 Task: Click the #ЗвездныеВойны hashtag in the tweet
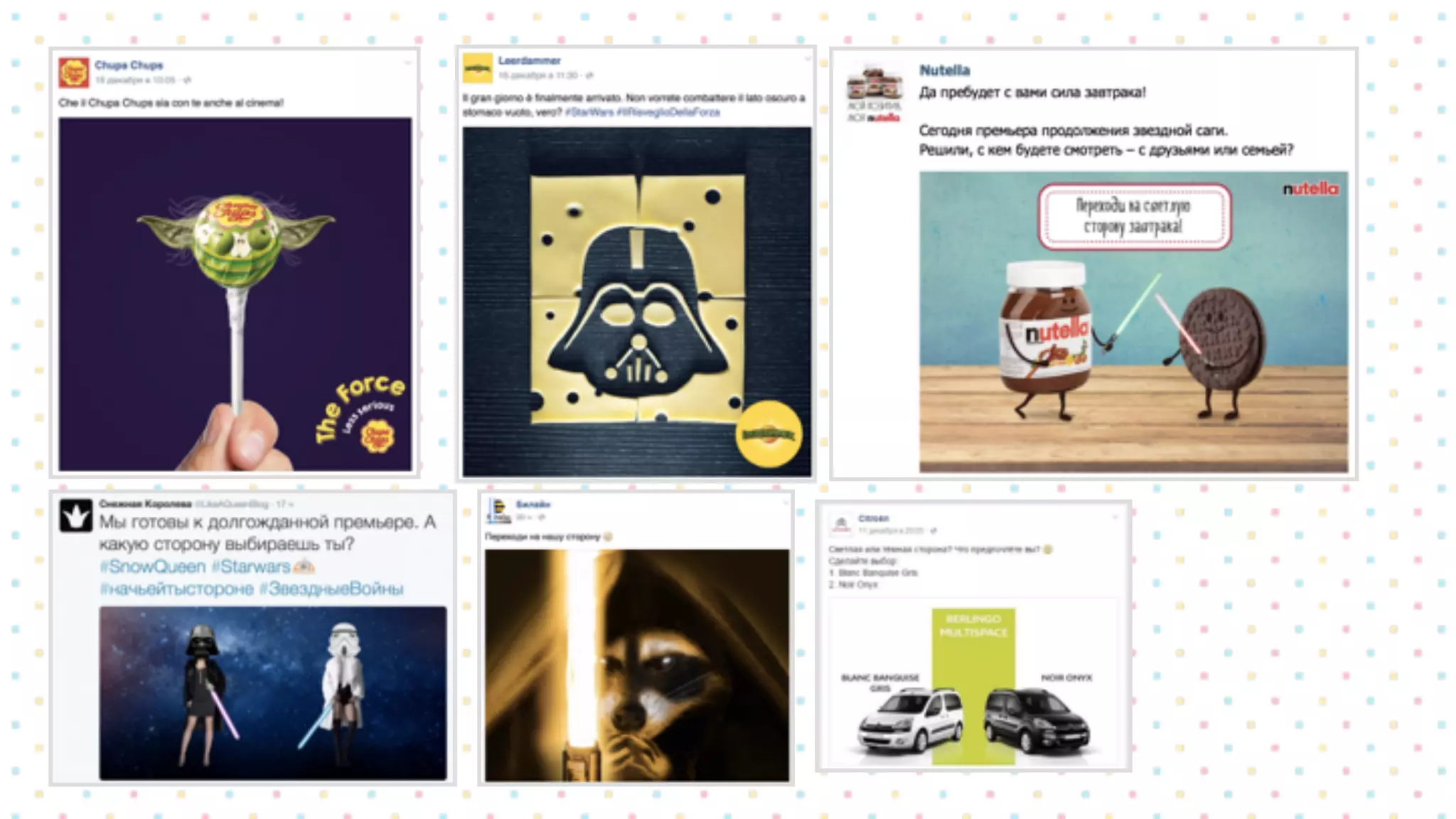click(331, 589)
